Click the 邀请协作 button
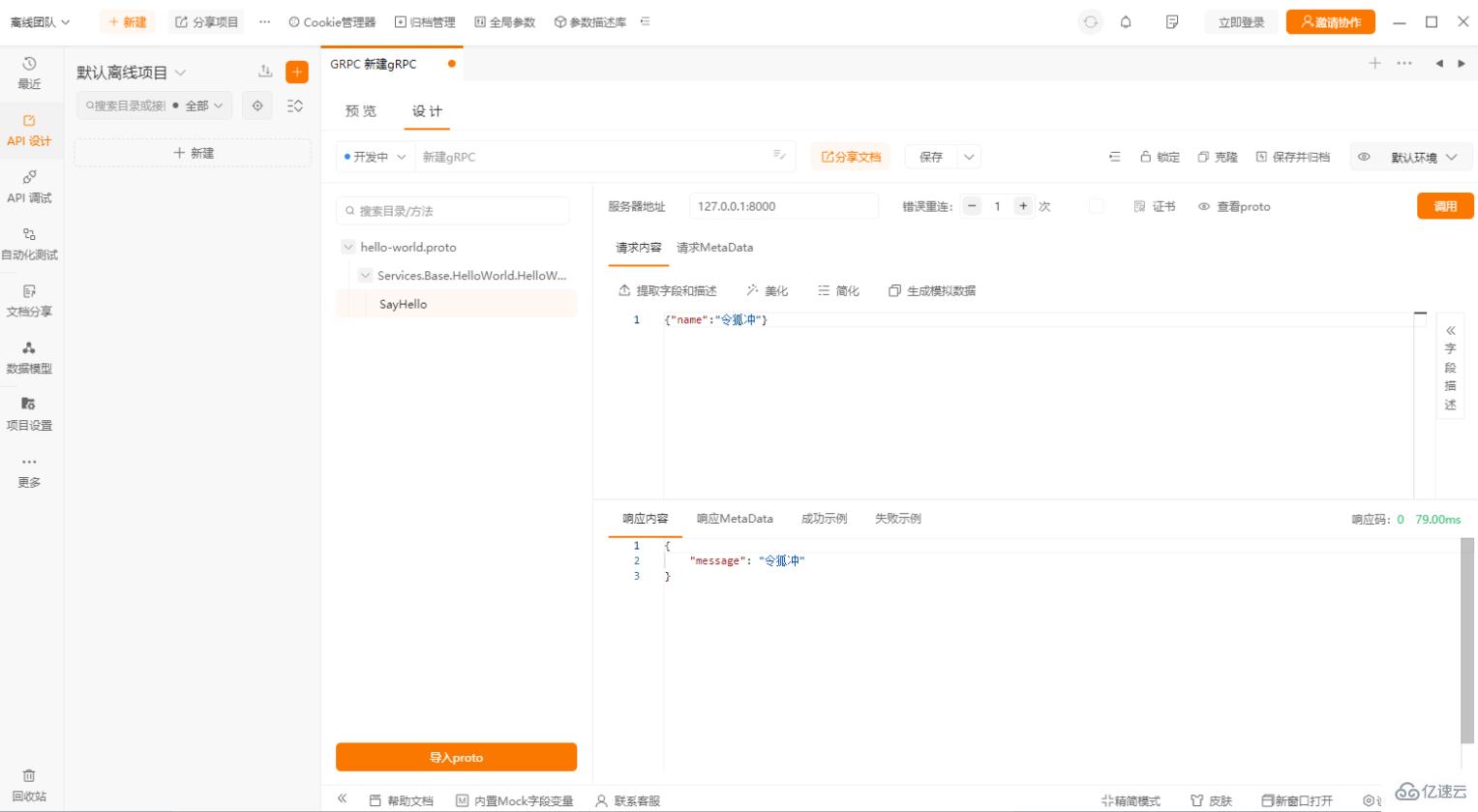Image resolution: width=1478 pixels, height=812 pixels. [x=1330, y=22]
